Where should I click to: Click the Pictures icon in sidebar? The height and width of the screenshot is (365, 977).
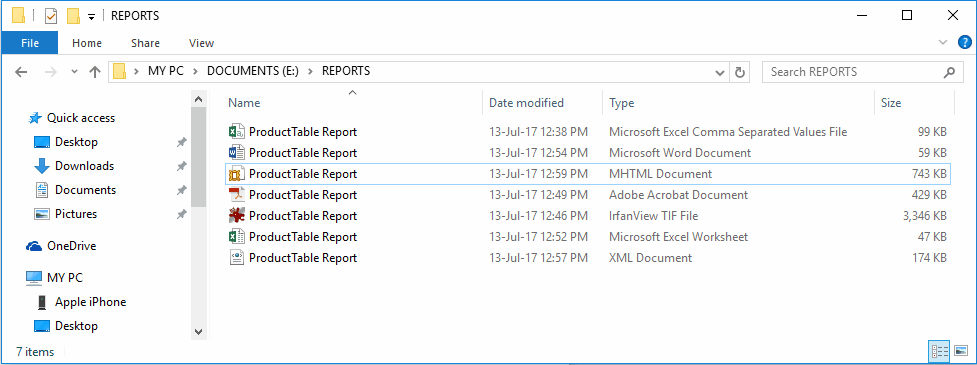coord(42,214)
